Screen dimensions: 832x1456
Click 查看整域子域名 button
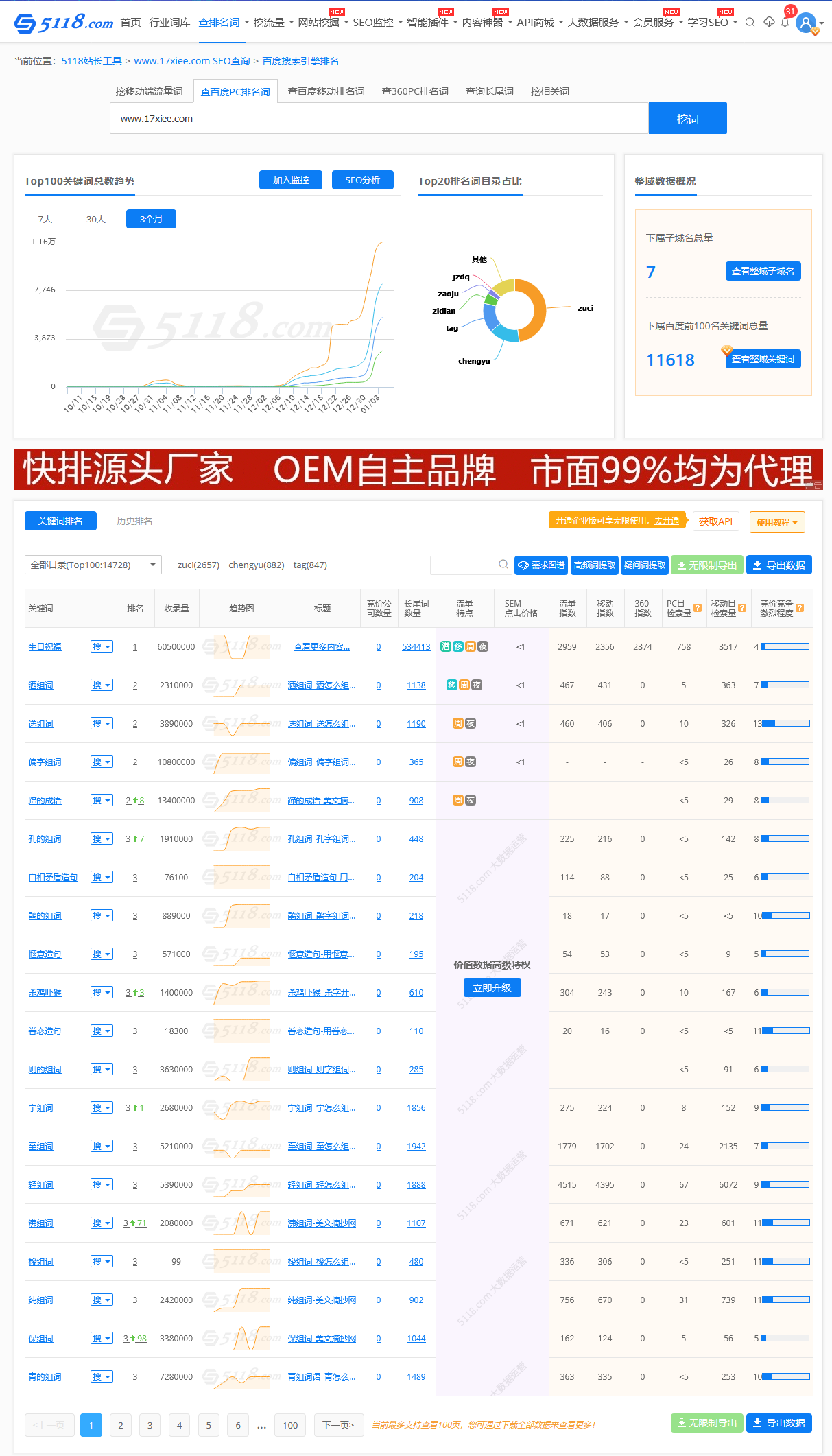[x=763, y=271]
